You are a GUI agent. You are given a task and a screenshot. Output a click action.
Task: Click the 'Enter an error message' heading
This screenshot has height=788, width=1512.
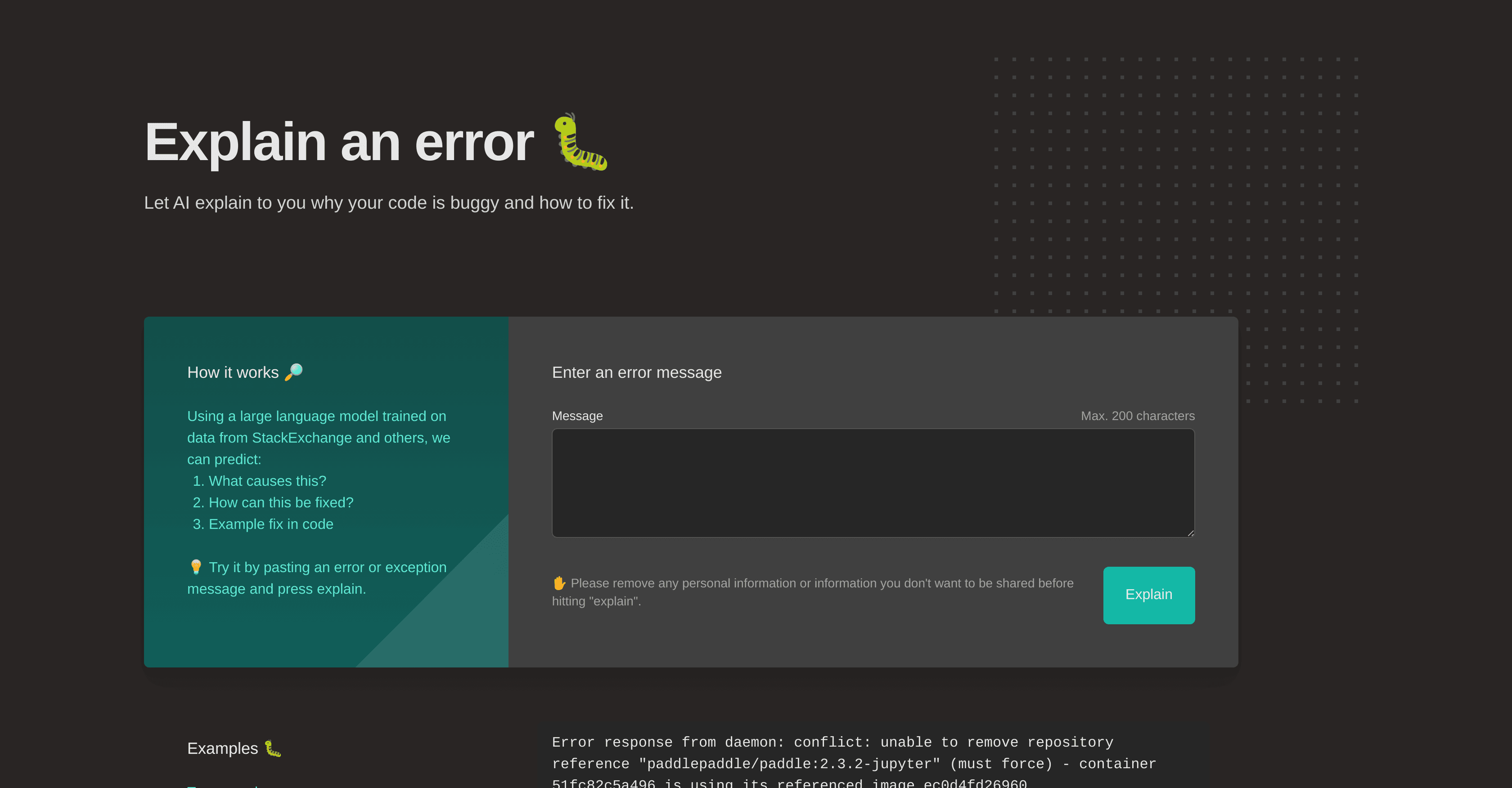pyautogui.click(x=636, y=372)
